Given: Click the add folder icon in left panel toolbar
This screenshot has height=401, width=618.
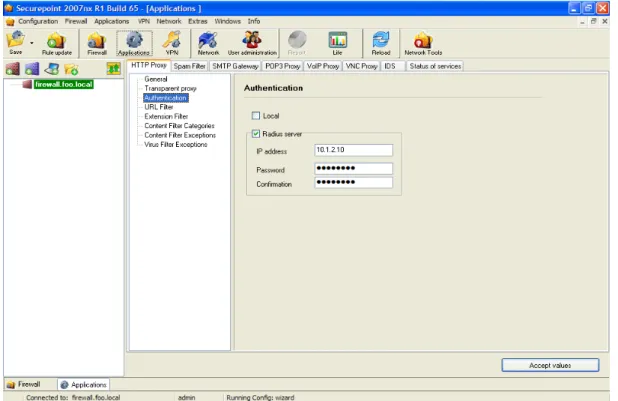Looking at the screenshot, I should [x=71, y=69].
